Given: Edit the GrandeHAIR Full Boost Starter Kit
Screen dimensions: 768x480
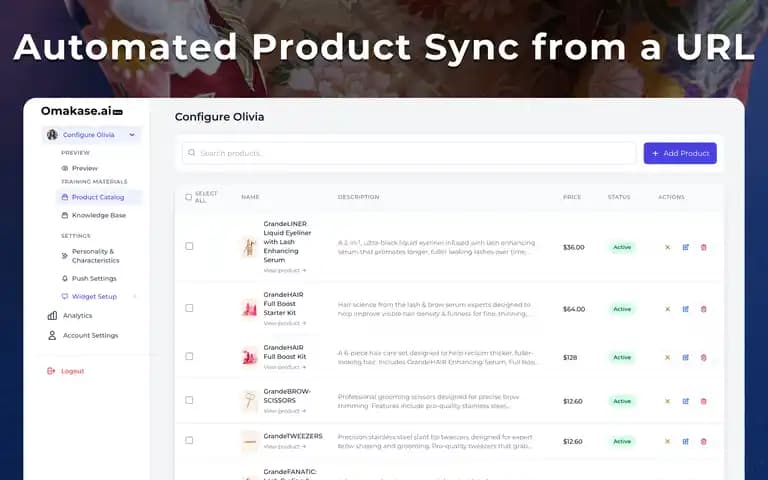Looking at the screenshot, I should coord(686,309).
